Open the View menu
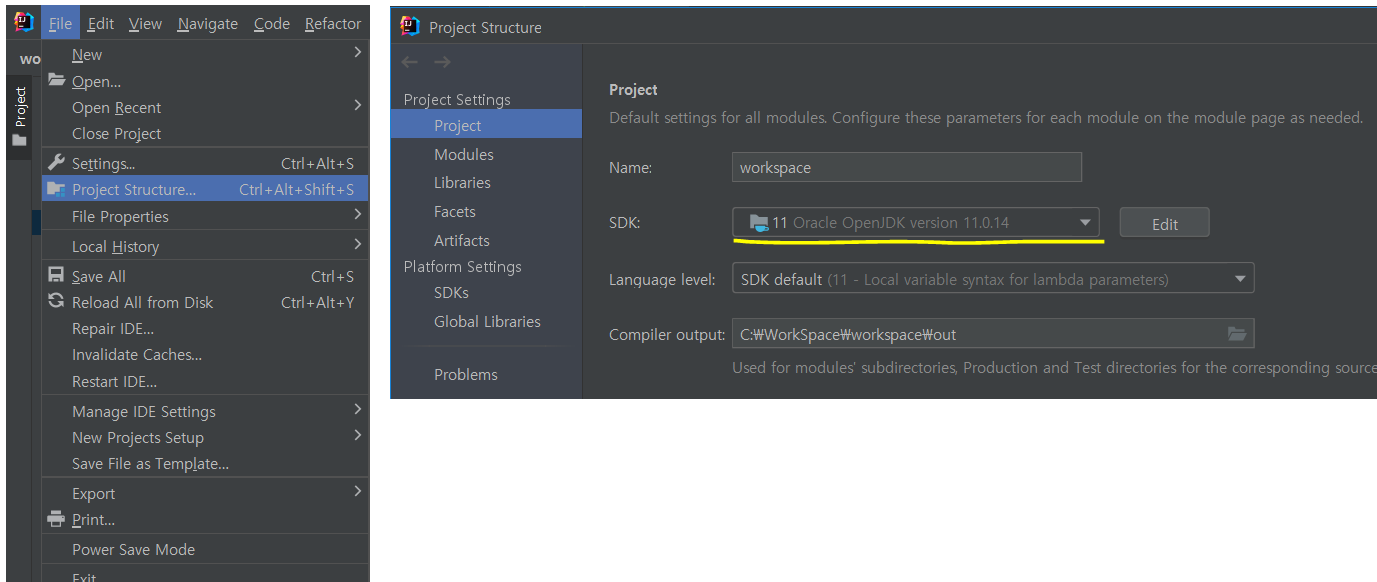Screen dimensions: 1377x582 pos(145,23)
